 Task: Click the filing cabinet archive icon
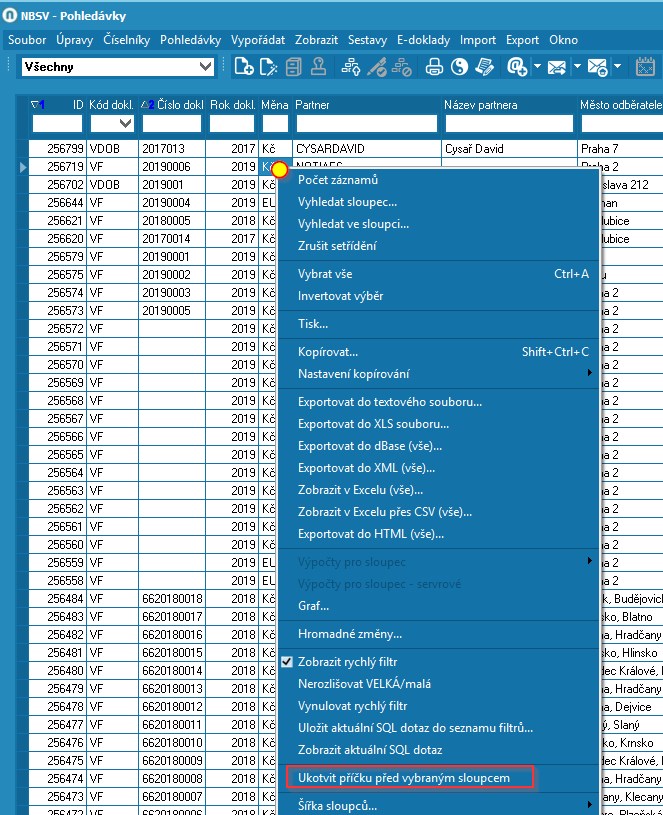[x=294, y=67]
